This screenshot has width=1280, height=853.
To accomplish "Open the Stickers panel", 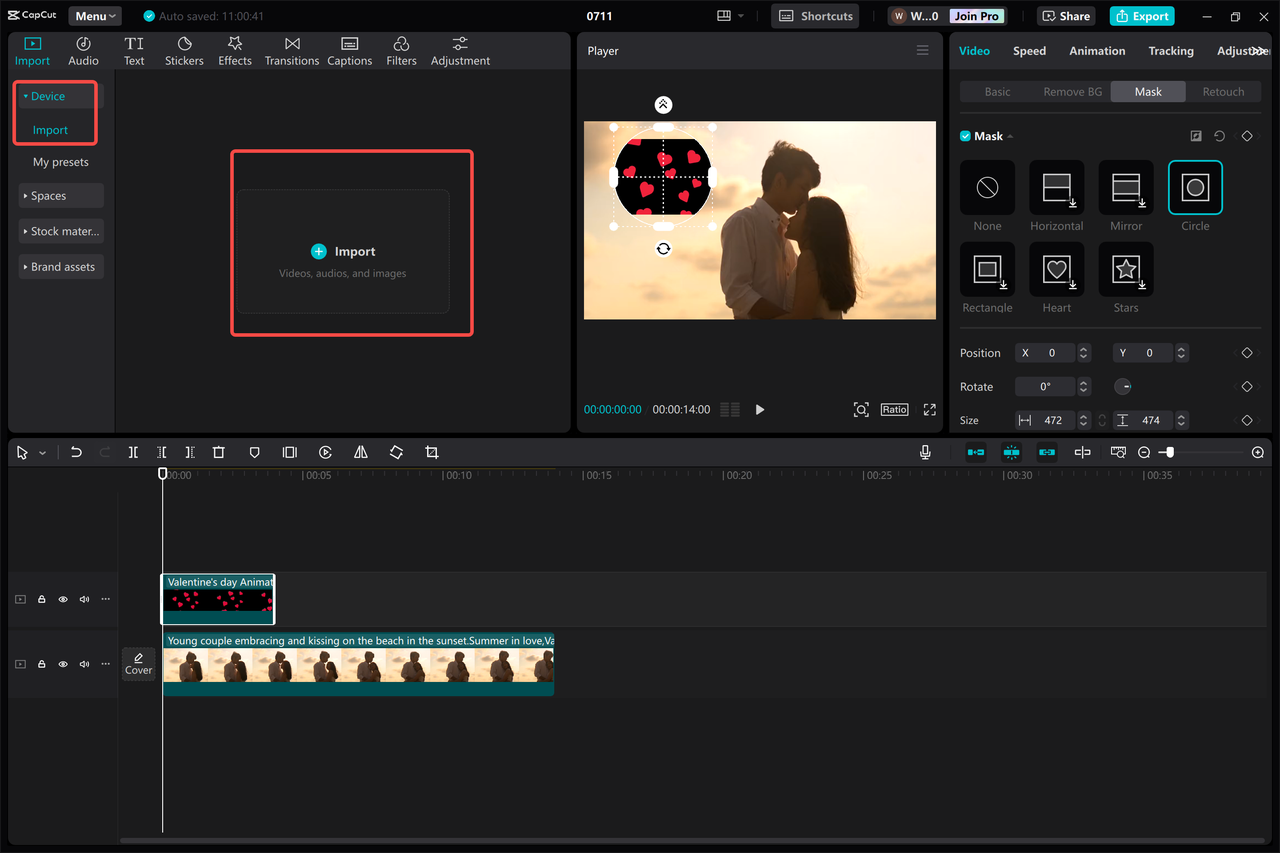I will point(184,50).
